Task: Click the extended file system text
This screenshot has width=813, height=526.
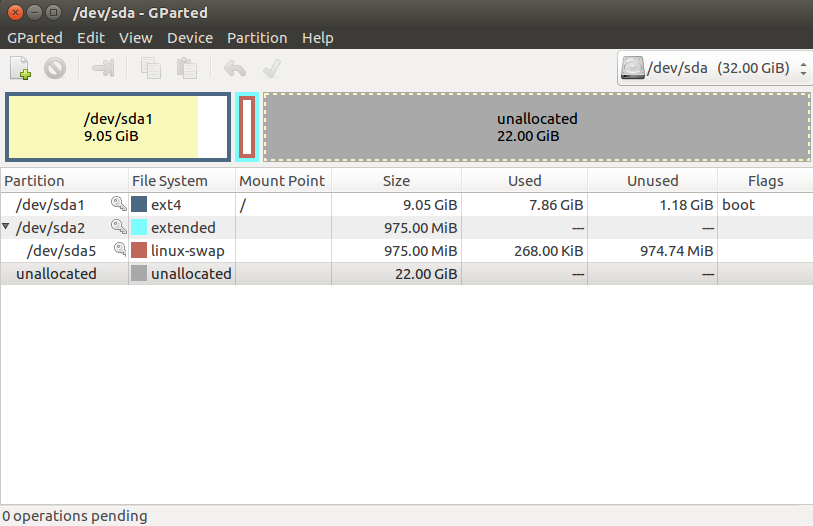Action: click(183, 228)
